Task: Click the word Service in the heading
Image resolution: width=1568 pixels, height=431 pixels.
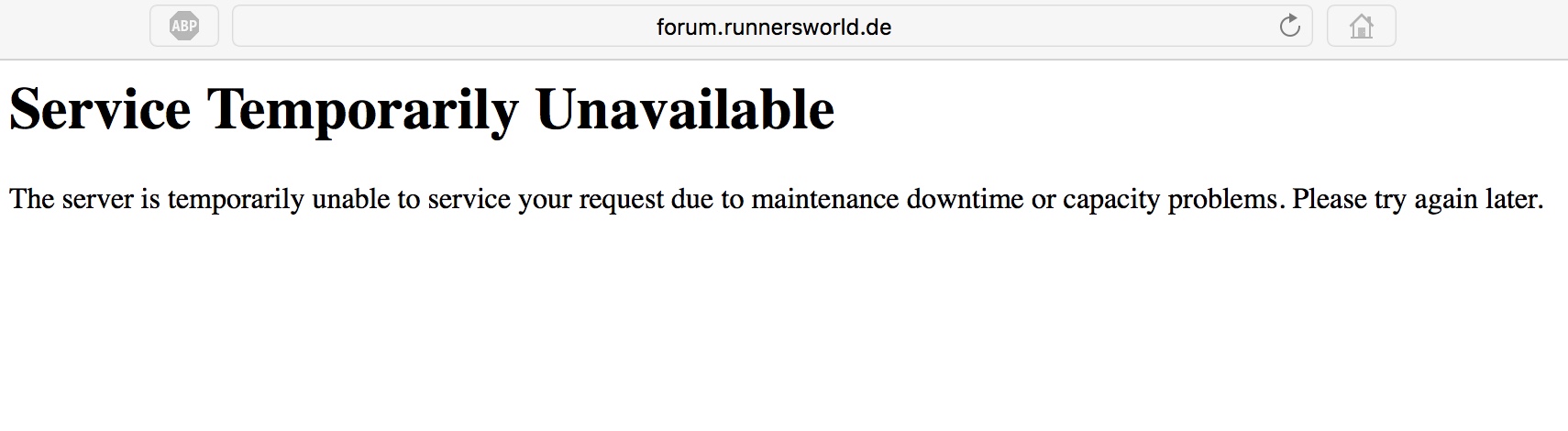Action: [x=100, y=110]
